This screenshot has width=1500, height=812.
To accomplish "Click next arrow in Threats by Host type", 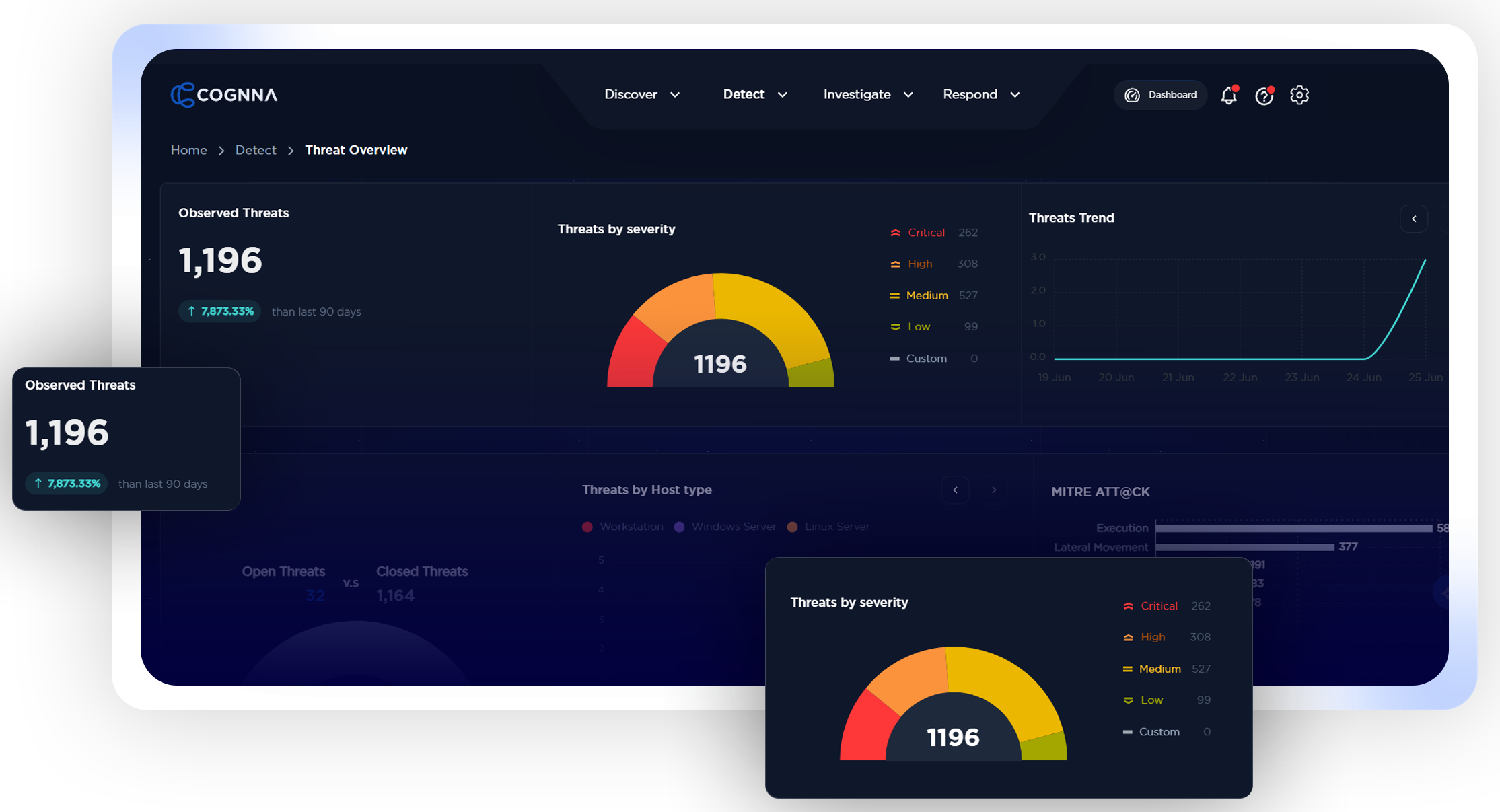I will coord(994,490).
